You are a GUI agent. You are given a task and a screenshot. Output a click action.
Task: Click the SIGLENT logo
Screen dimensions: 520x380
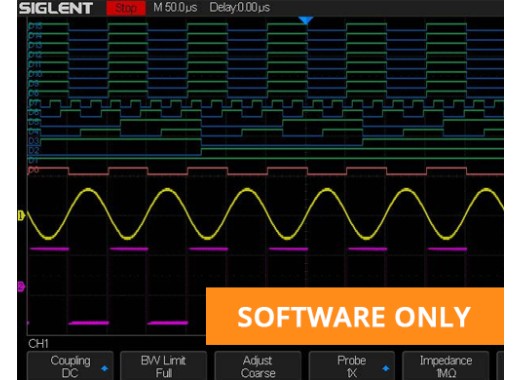[x=56, y=8]
